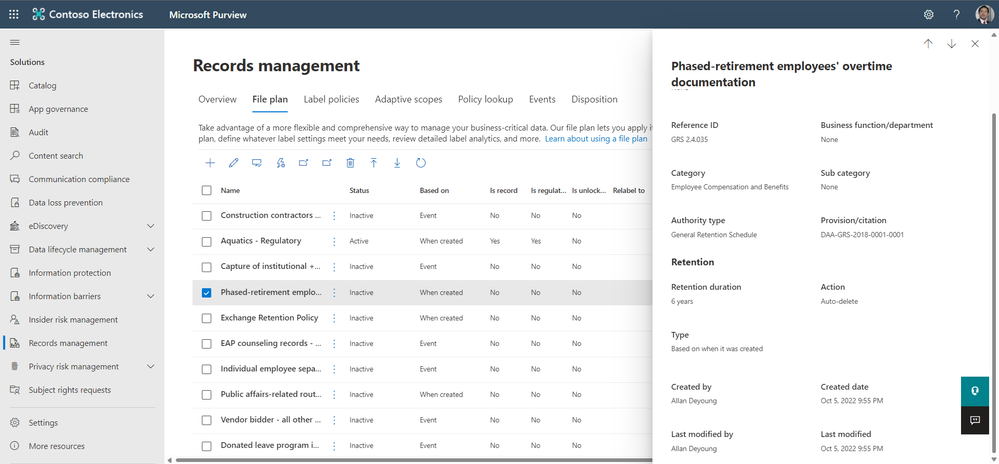Go to previous item with up arrow
Image resolution: width=999 pixels, height=464 pixels.
(928, 44)
